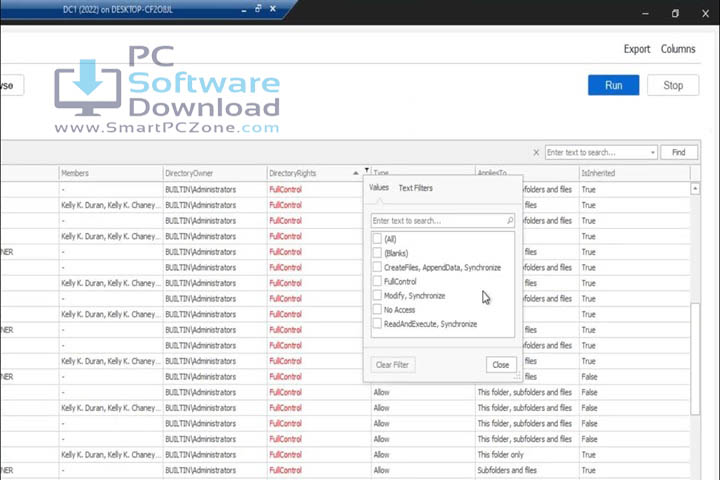Sort by DirectoryRights column arrow
The image size is (720, 480).
(355, 173)
